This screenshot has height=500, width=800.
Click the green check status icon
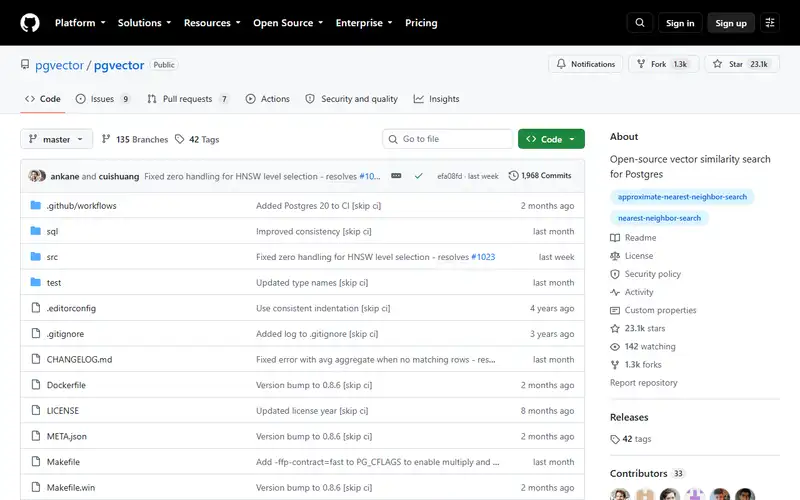(418, 176)
